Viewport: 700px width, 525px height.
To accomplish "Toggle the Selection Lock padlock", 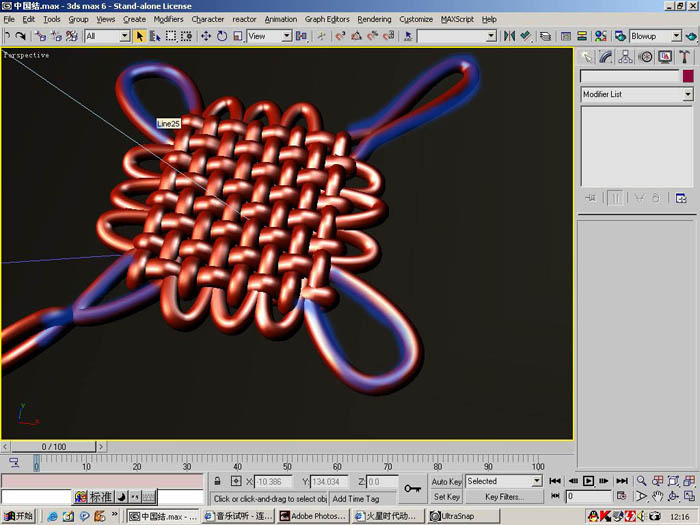I will coord(217,481).
